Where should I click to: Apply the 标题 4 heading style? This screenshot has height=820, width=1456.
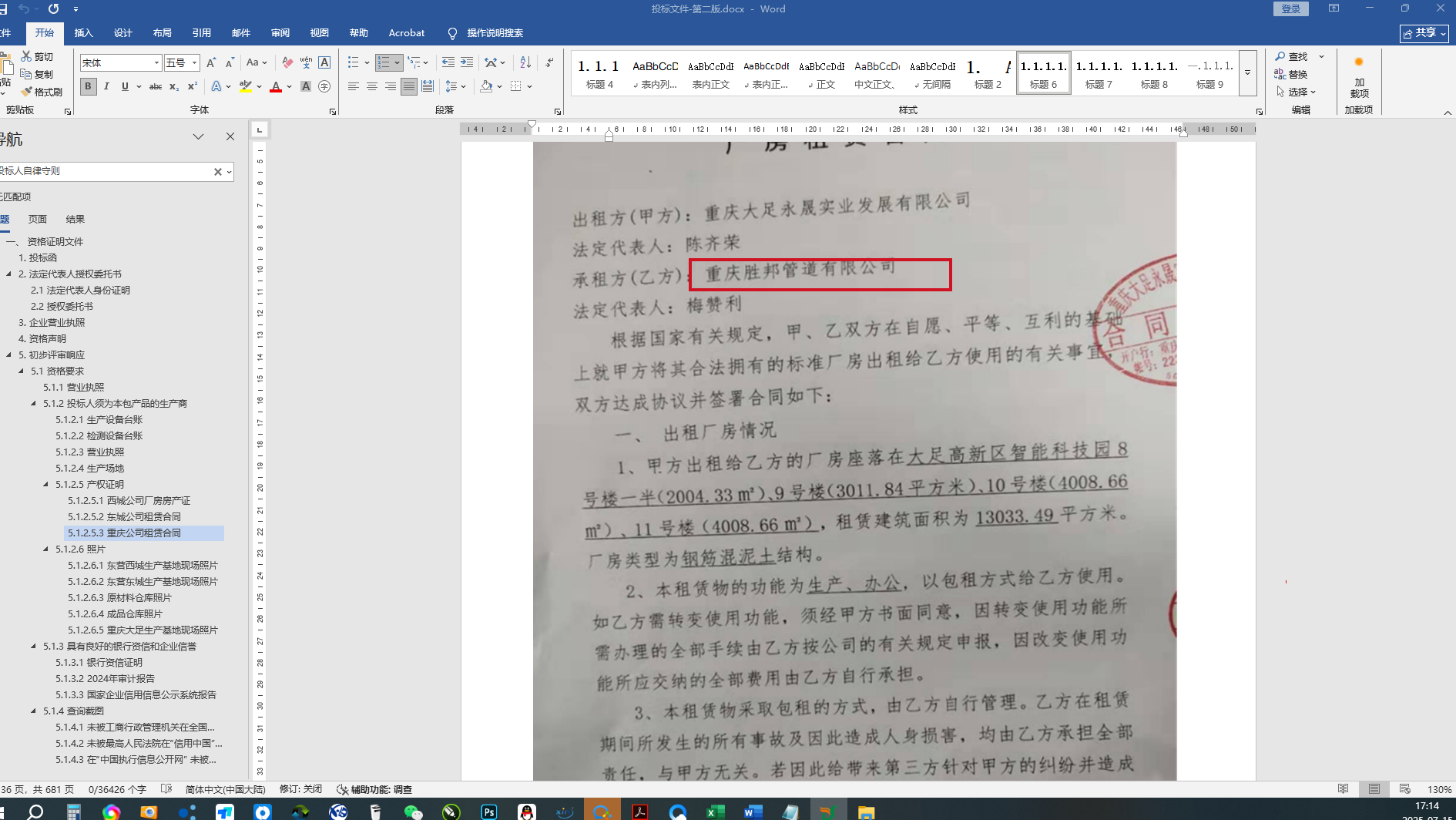click(599, 73)
